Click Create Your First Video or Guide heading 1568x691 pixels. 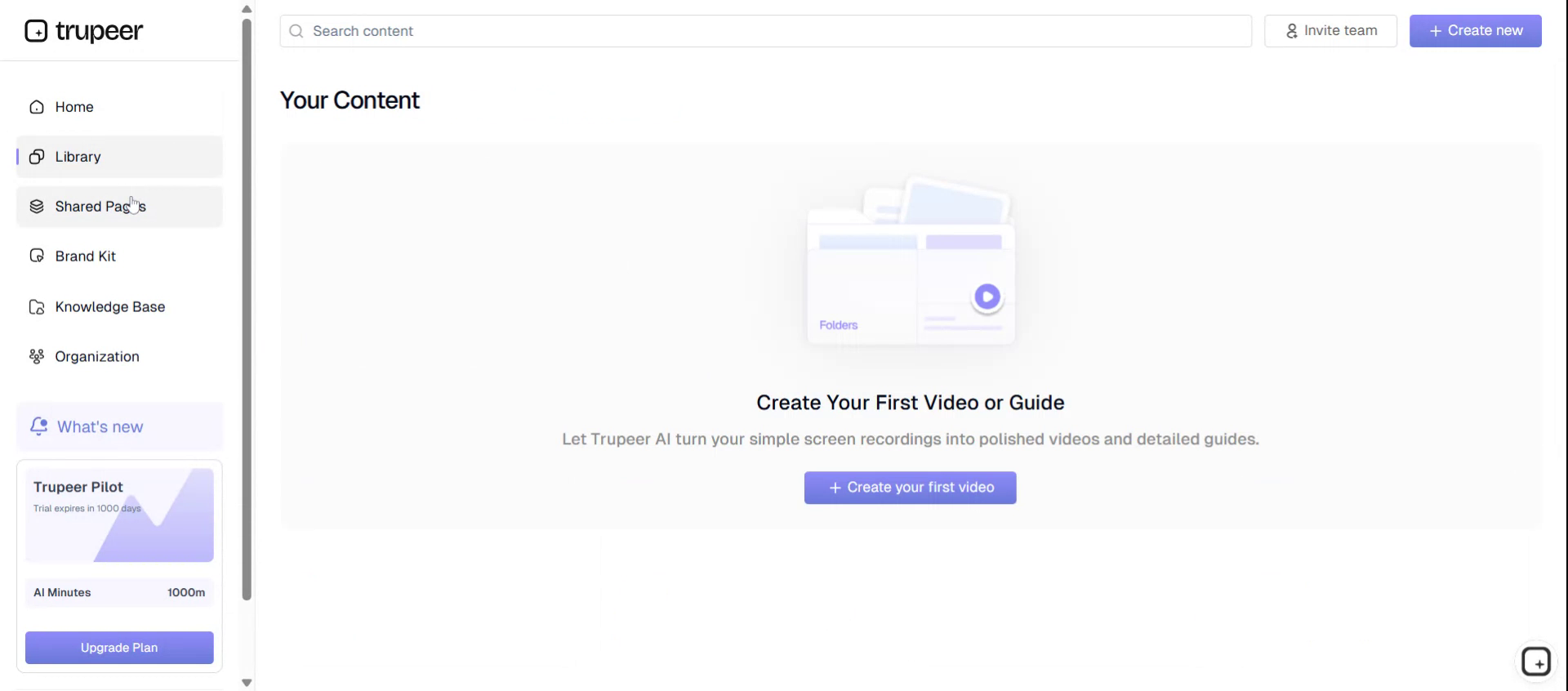(910, 403)
